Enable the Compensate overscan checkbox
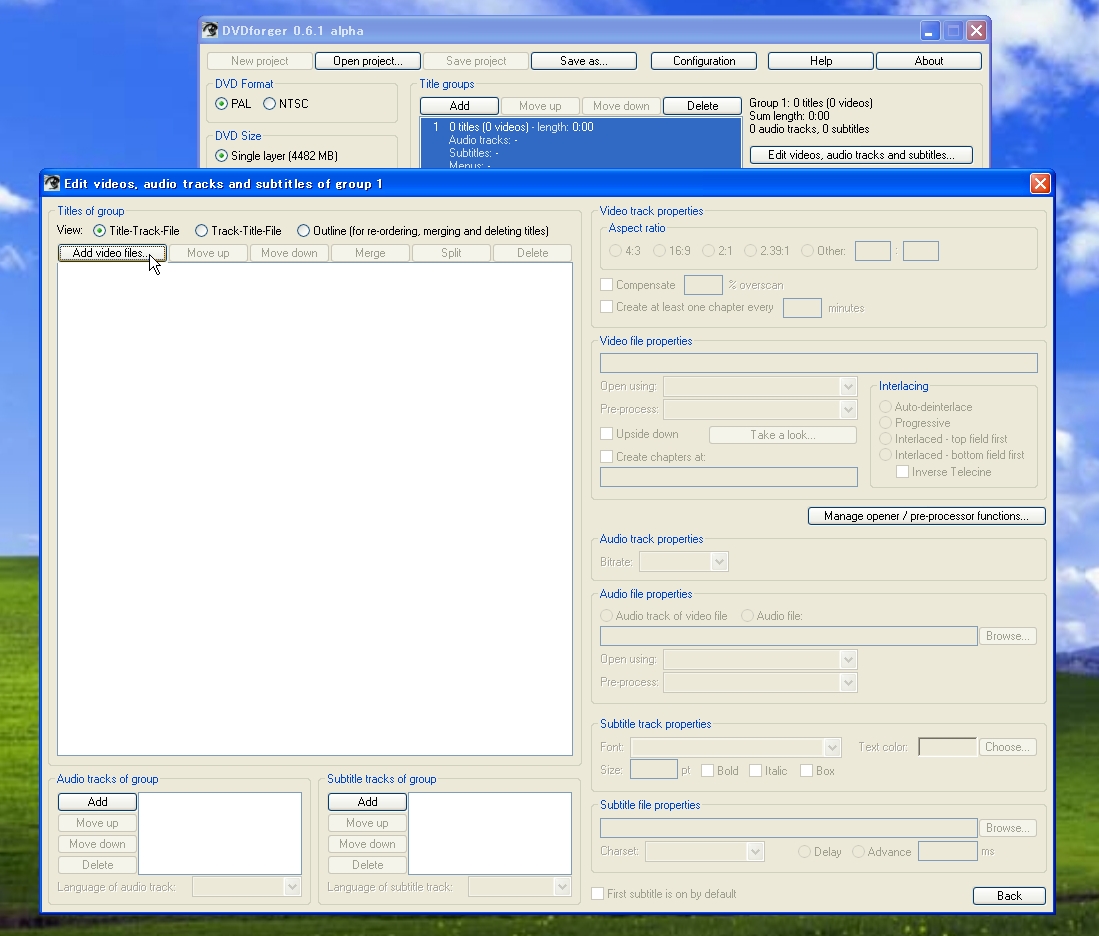Screen dimensions: 1099x936 click(607, 285)
